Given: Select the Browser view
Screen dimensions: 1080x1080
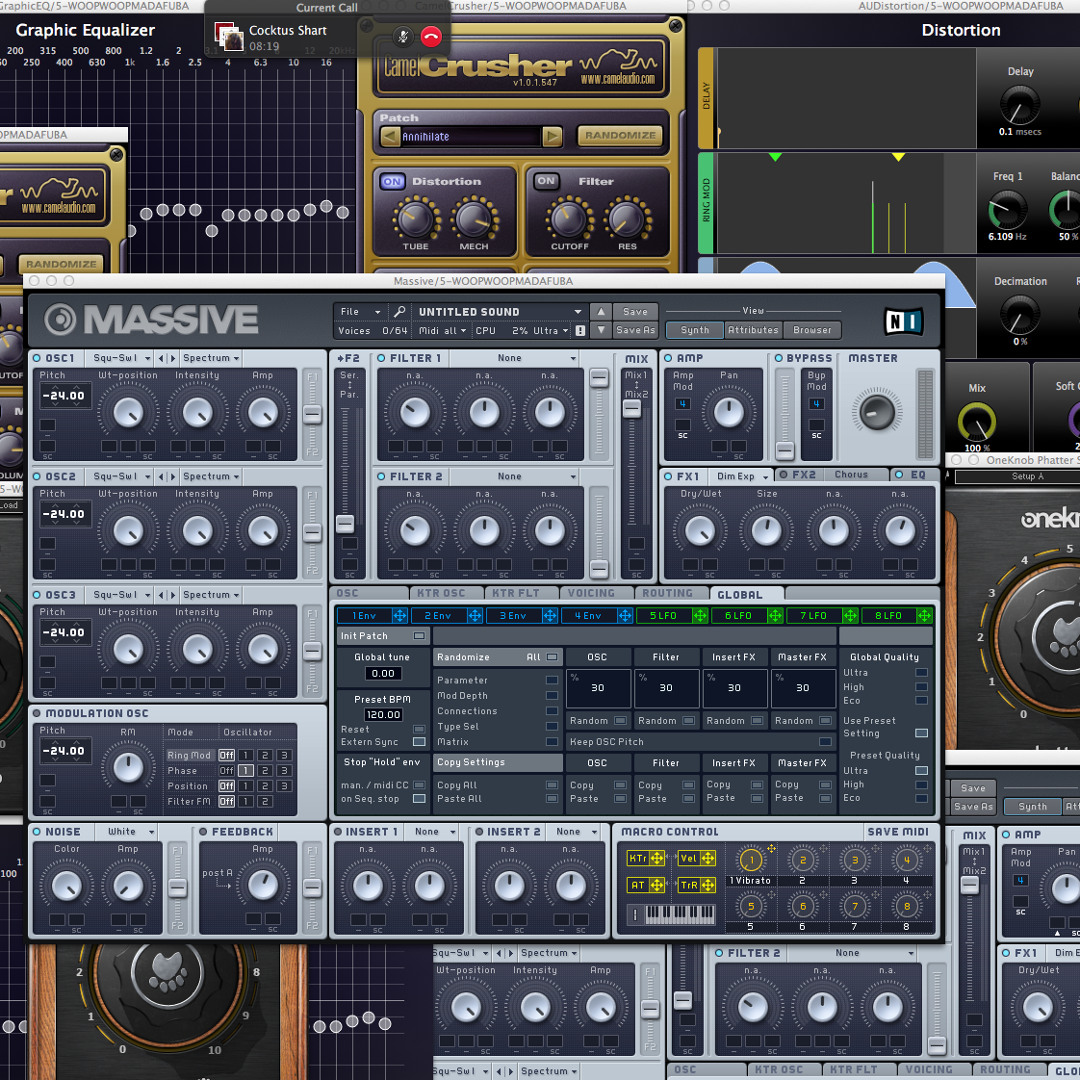Looking at the screenshot, I should click(812, 330).
